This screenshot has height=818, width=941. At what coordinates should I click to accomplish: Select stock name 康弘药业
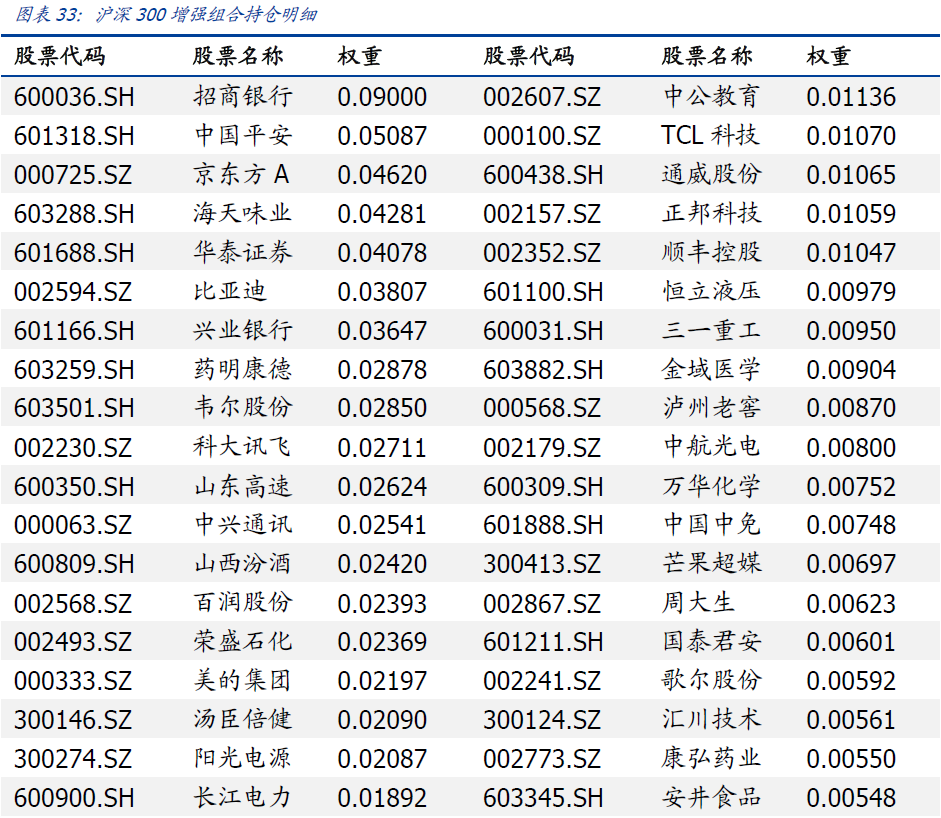pyautogui.click(x=712, y=759)
